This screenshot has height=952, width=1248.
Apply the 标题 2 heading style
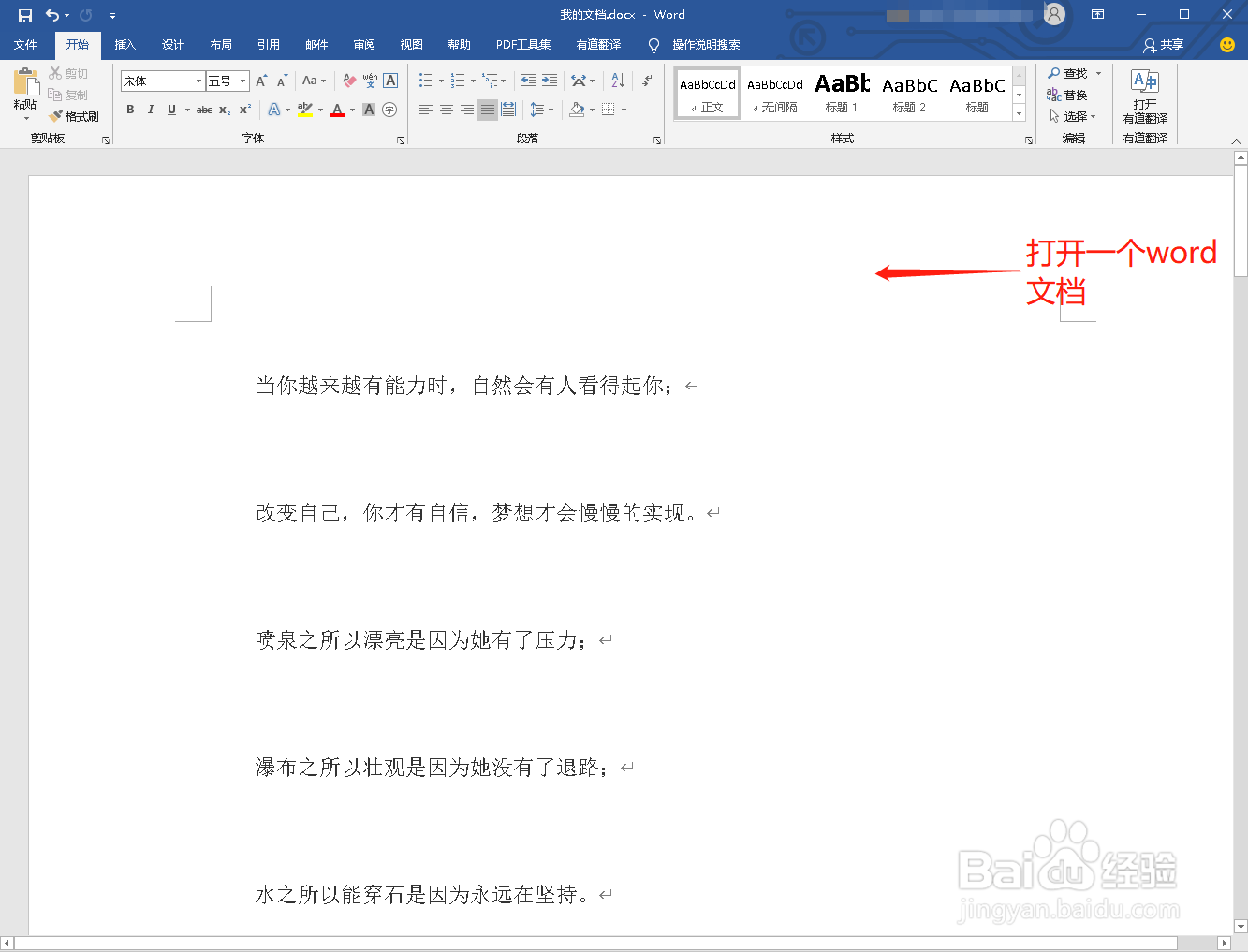(x=909, y=94)
